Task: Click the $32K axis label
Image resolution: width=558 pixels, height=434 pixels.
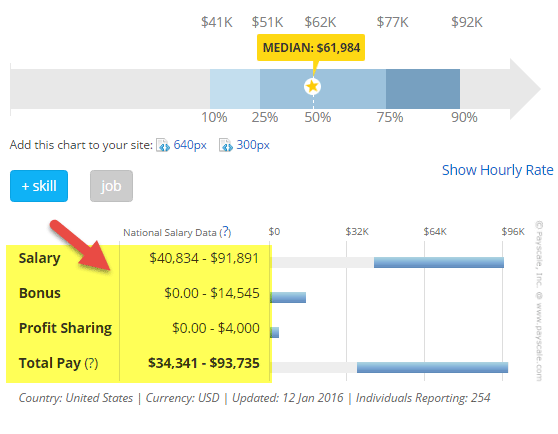Action: coord(357,232)
